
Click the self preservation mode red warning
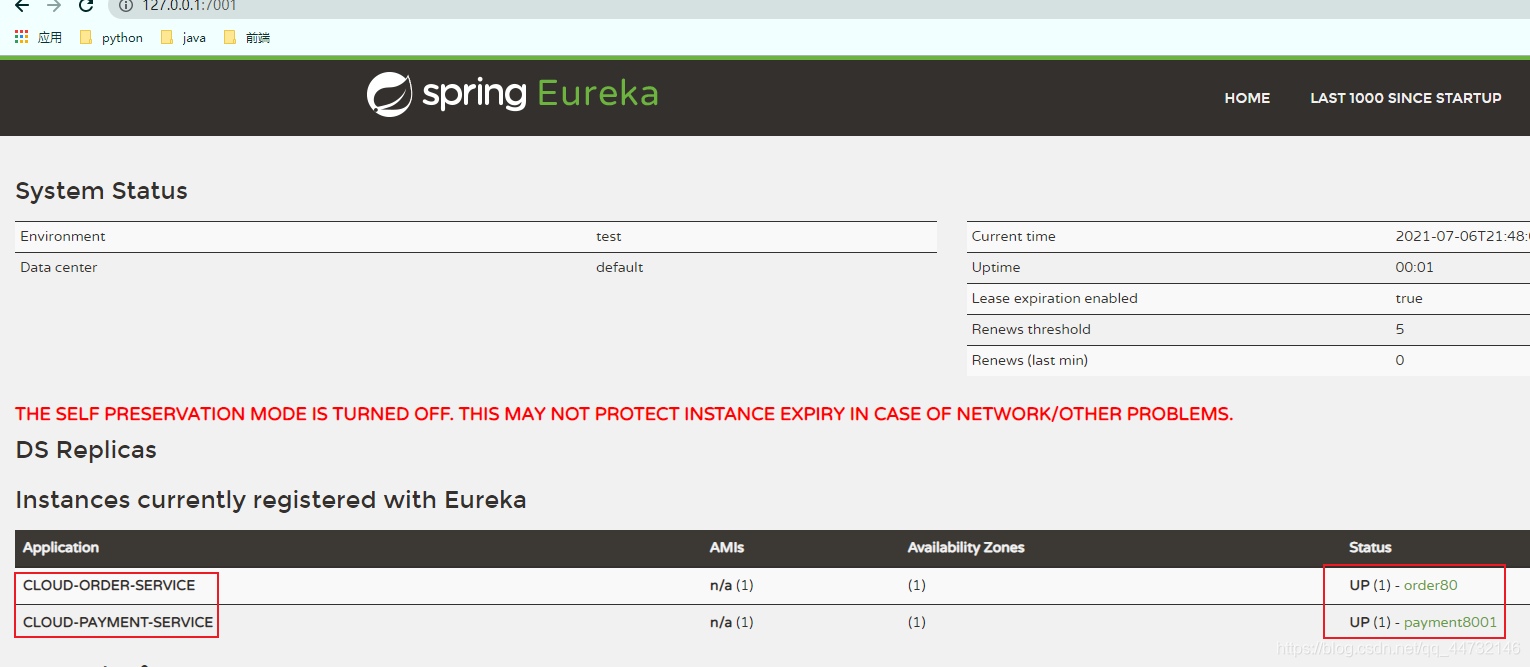(x=624, y=414)
